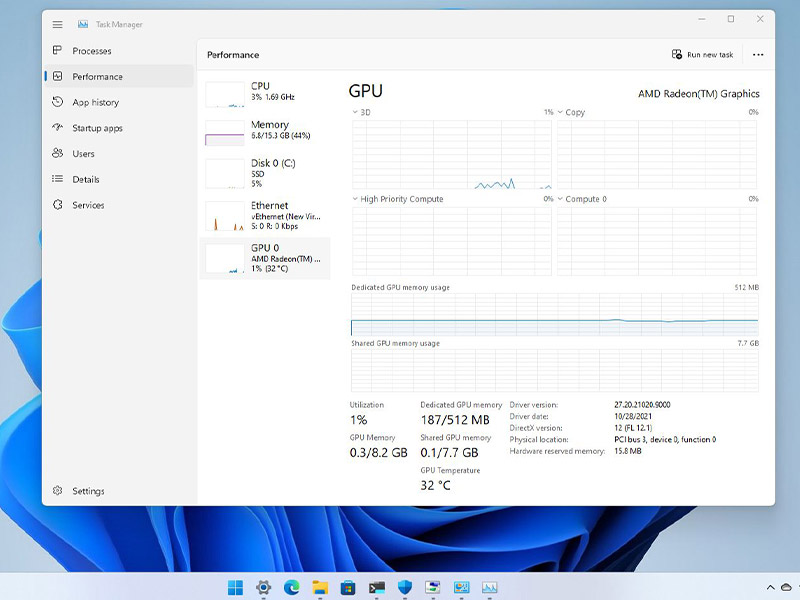Click the Run new task icon
The width and height of the screenshot is (800, 600).
(677, 55)
